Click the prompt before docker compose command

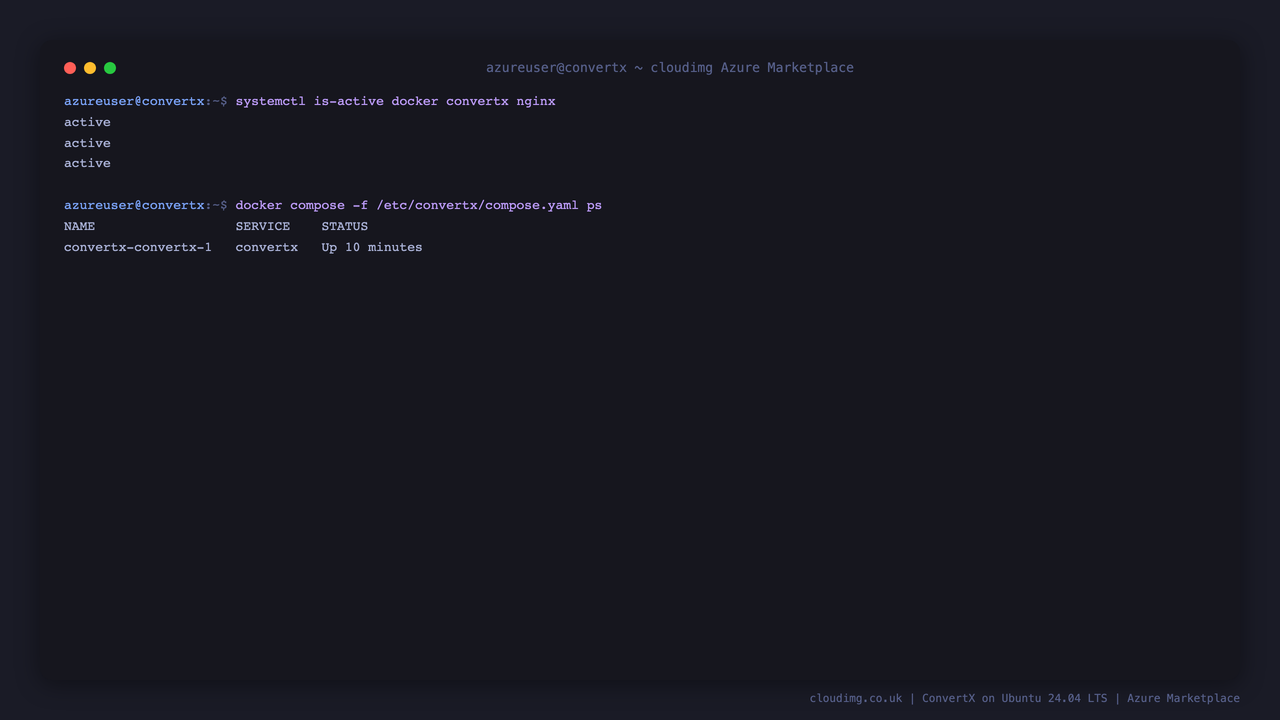[146, 205]
